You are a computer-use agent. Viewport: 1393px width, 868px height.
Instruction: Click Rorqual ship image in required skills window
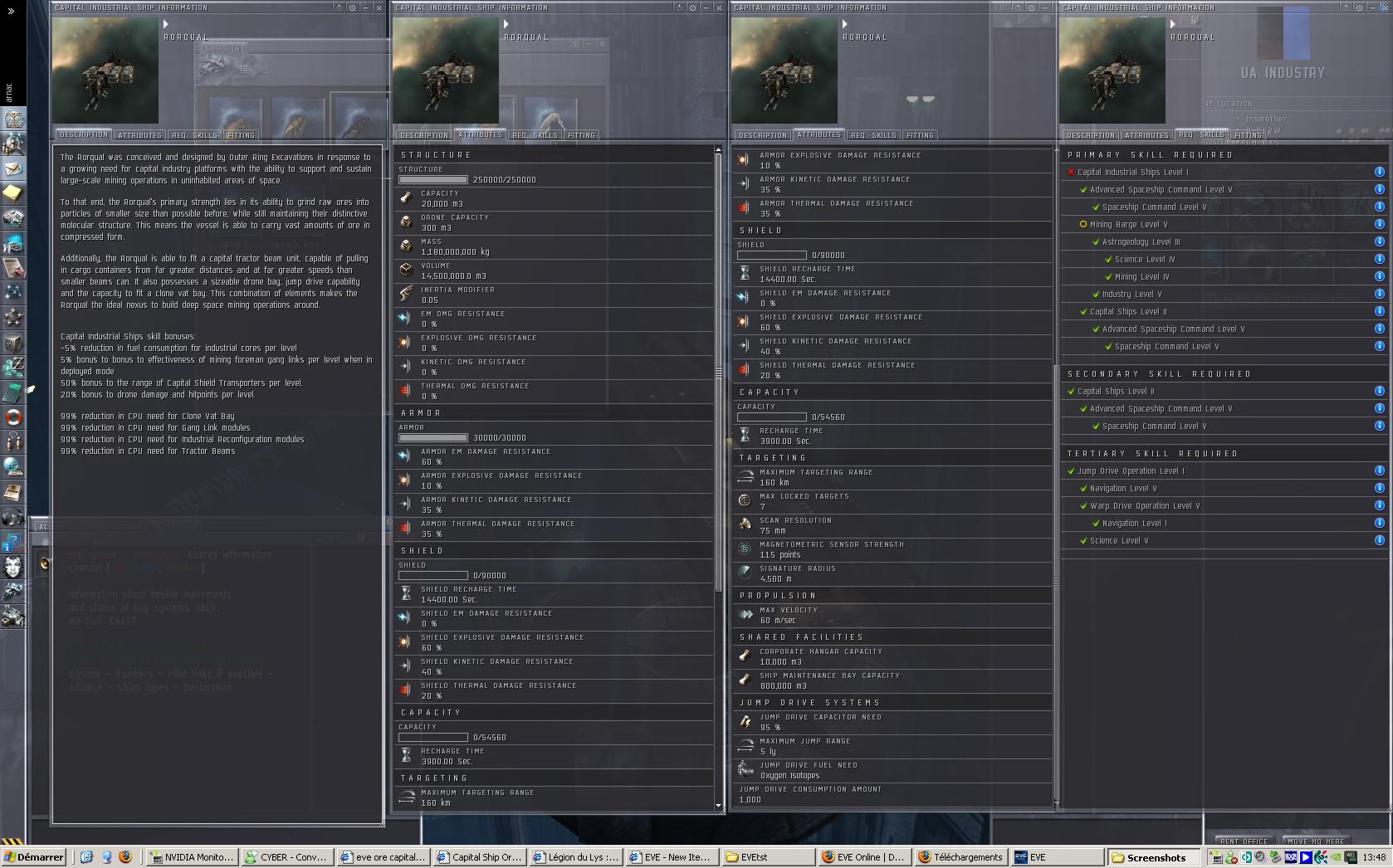point(1112,71)
